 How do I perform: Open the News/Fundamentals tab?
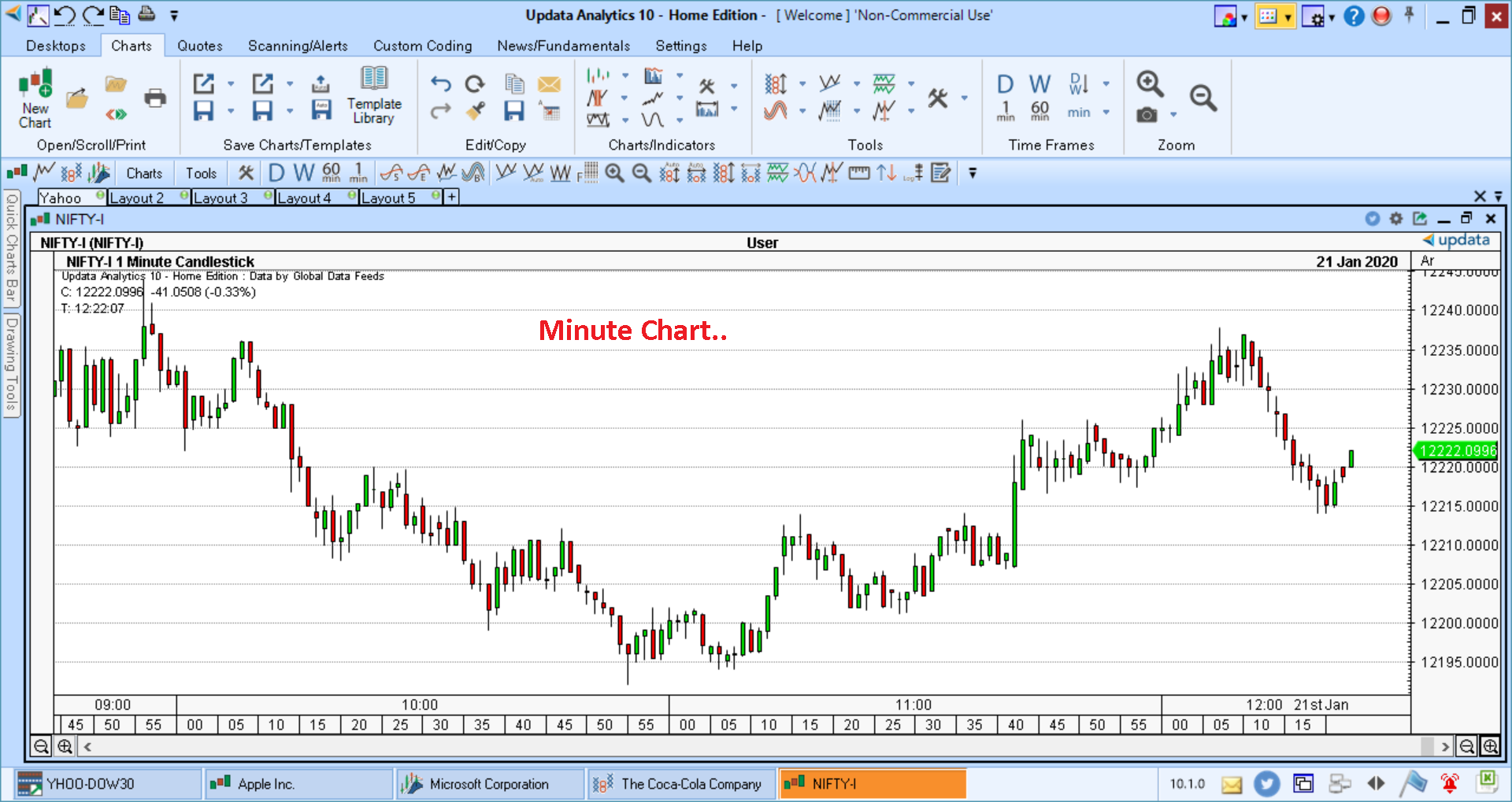point(564,46)
